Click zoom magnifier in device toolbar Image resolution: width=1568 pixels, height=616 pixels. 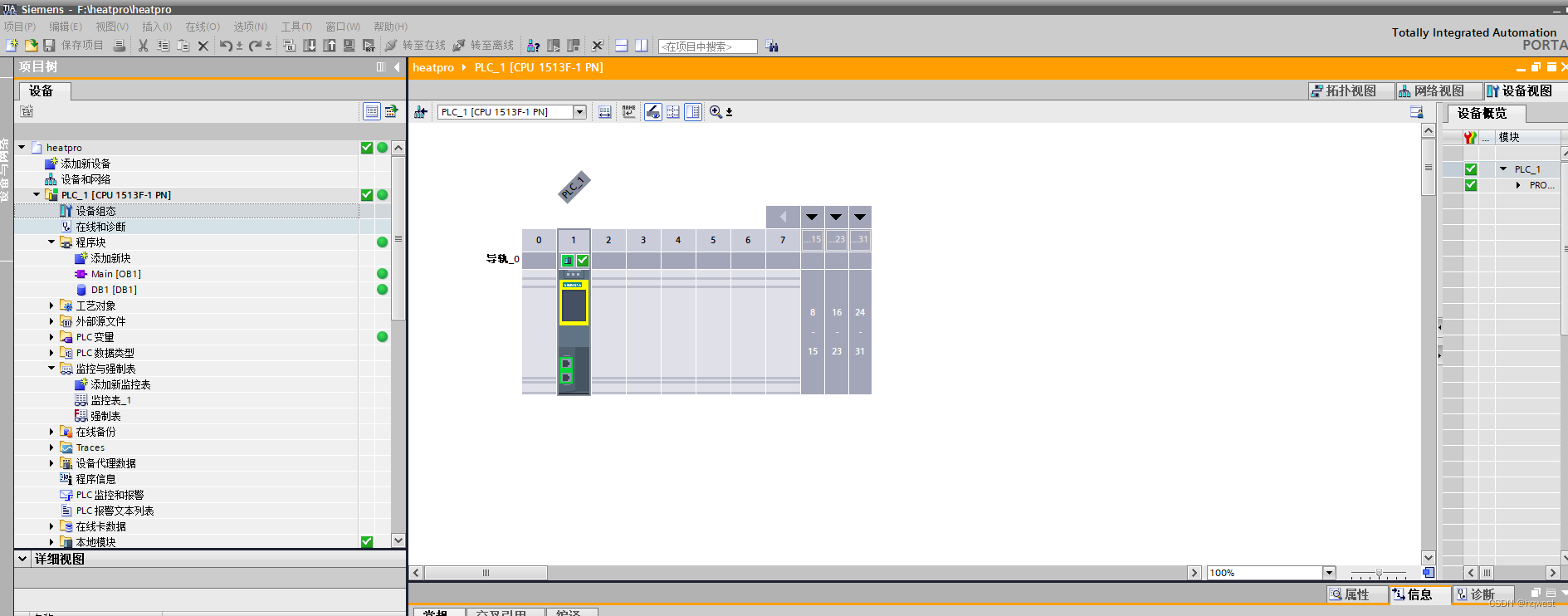[716, 111]
